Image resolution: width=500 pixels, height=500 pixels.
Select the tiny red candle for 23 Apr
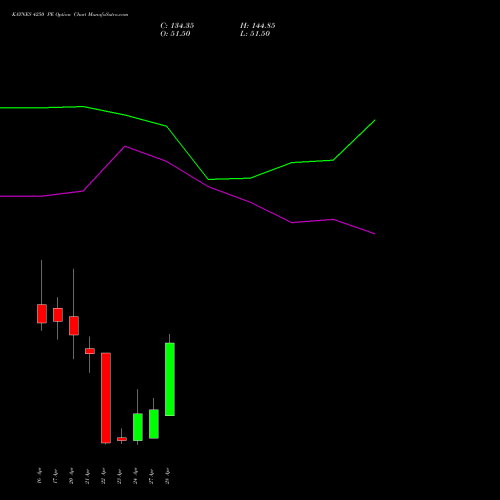coord(122,439)
